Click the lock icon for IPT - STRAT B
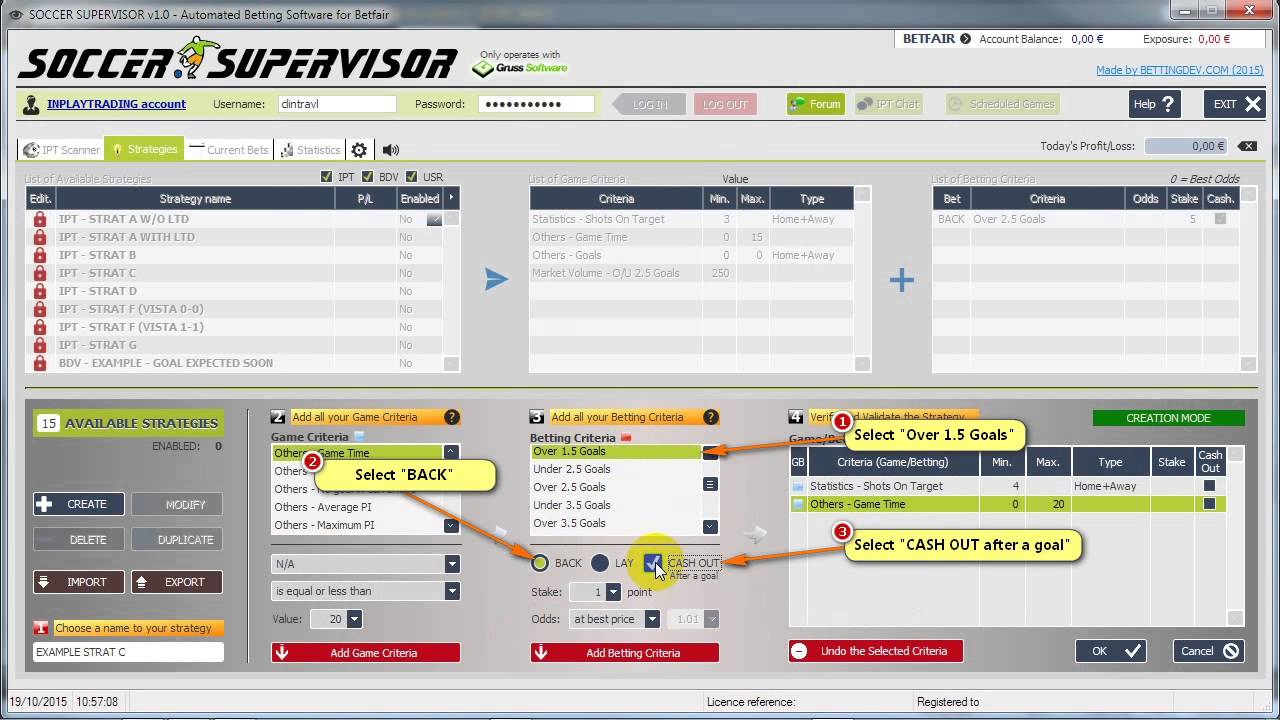This screenshot has width=1280, height=720. 40,255
